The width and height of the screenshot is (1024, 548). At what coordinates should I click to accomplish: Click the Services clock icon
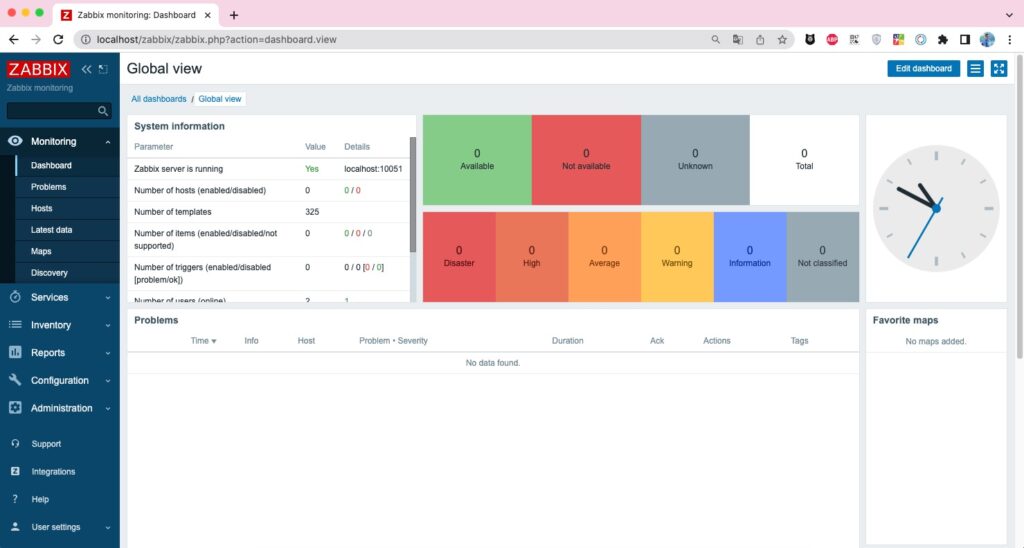pos(15,297)
